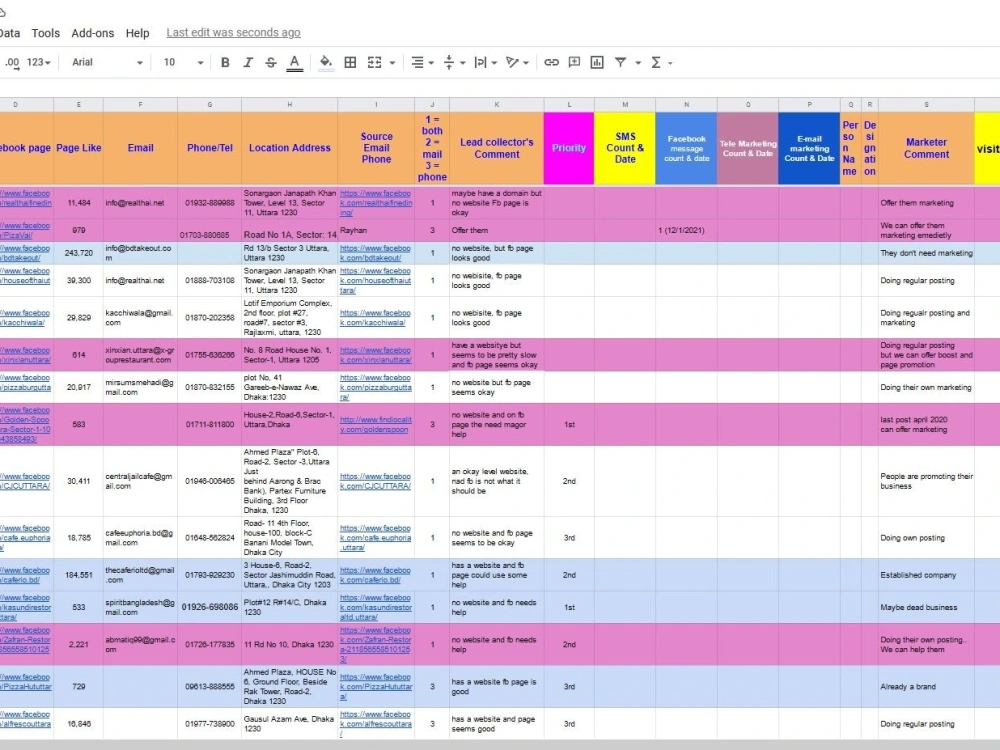1000x750 pixels.
Task: Toggle bold formatting
Action: (x=224, y=62)
